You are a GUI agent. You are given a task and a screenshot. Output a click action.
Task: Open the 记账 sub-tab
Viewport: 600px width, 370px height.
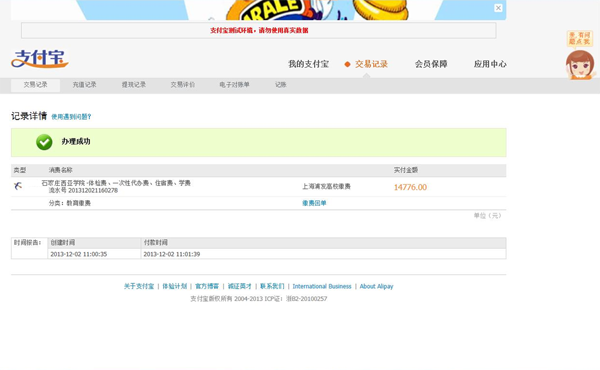[x=280, y=85]
